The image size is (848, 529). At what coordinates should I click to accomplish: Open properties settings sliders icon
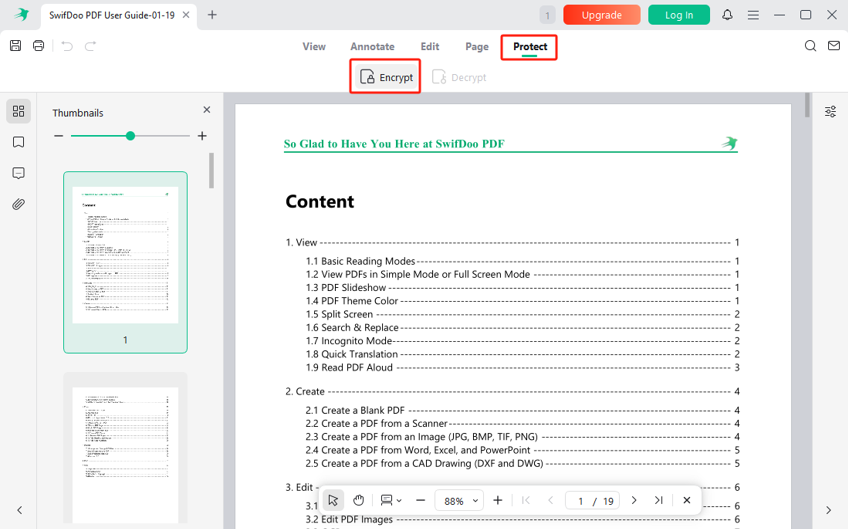click(830, 111)
